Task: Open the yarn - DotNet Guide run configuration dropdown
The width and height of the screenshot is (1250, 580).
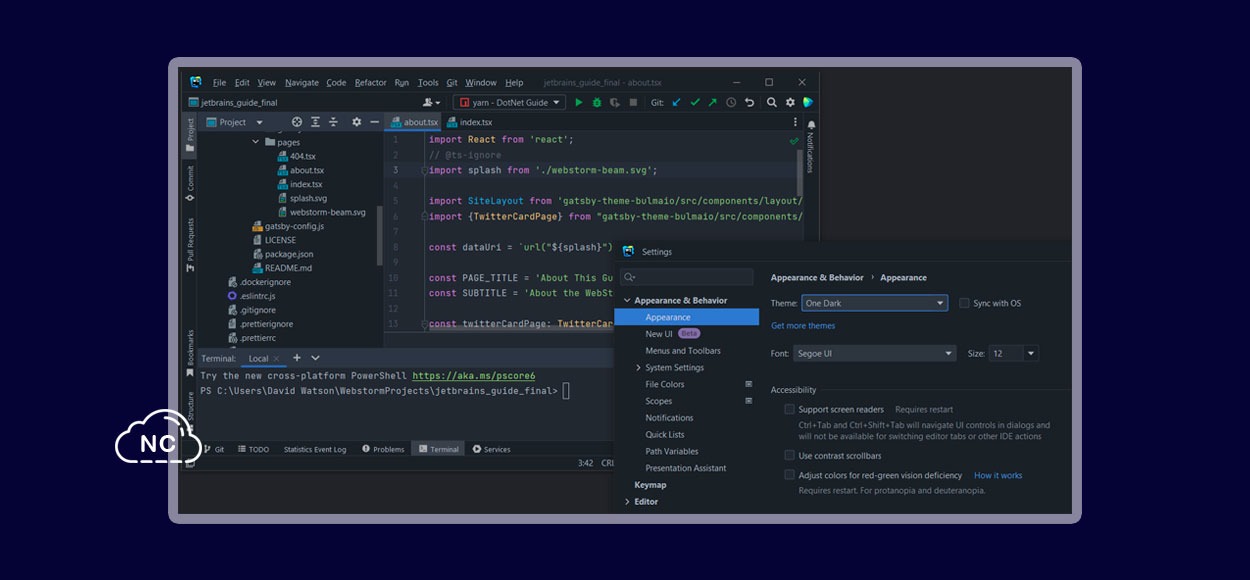Action: point(509,102)
